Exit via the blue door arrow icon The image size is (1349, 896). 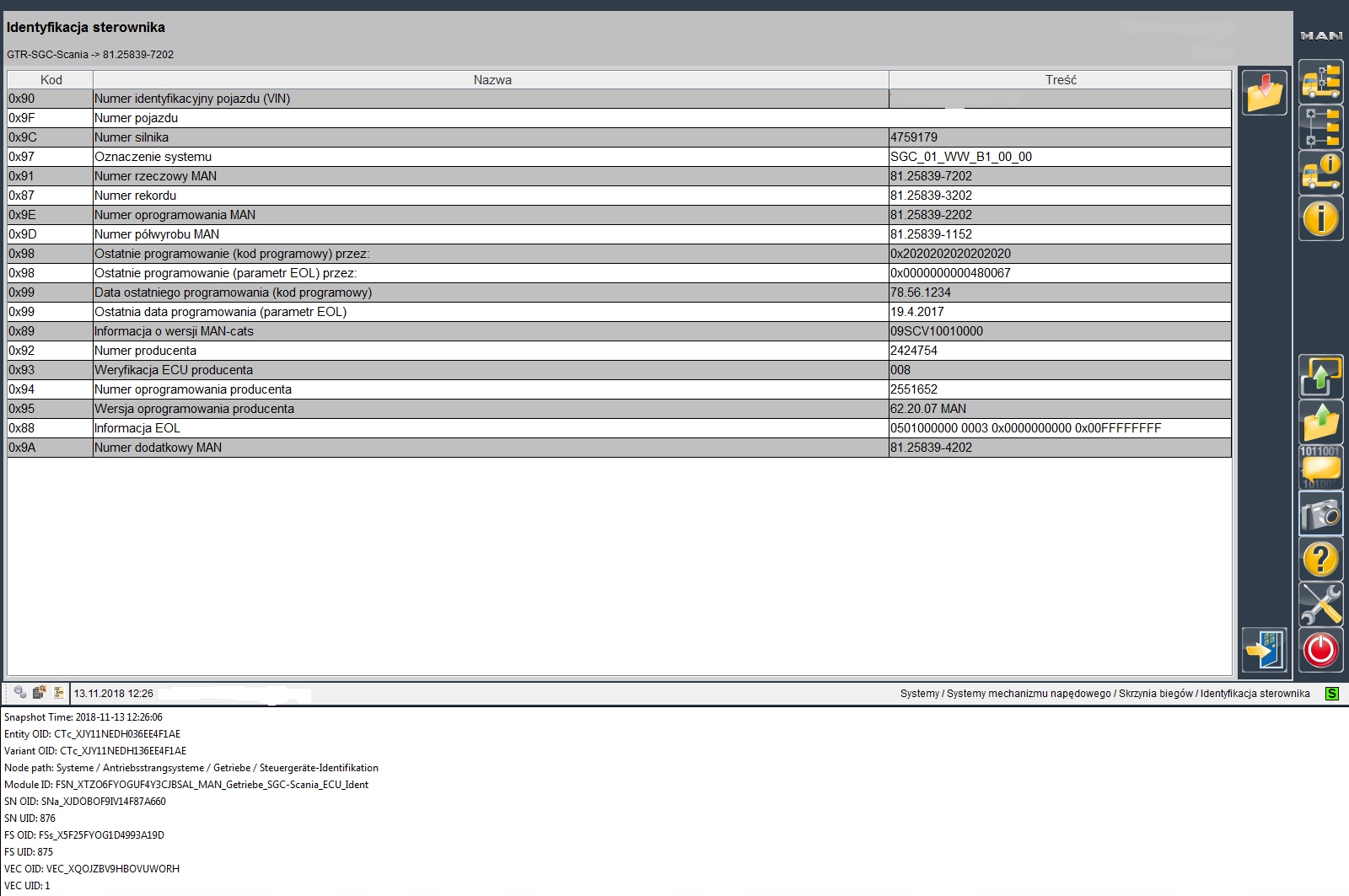pyautogui.click(x=1264, y=650)
